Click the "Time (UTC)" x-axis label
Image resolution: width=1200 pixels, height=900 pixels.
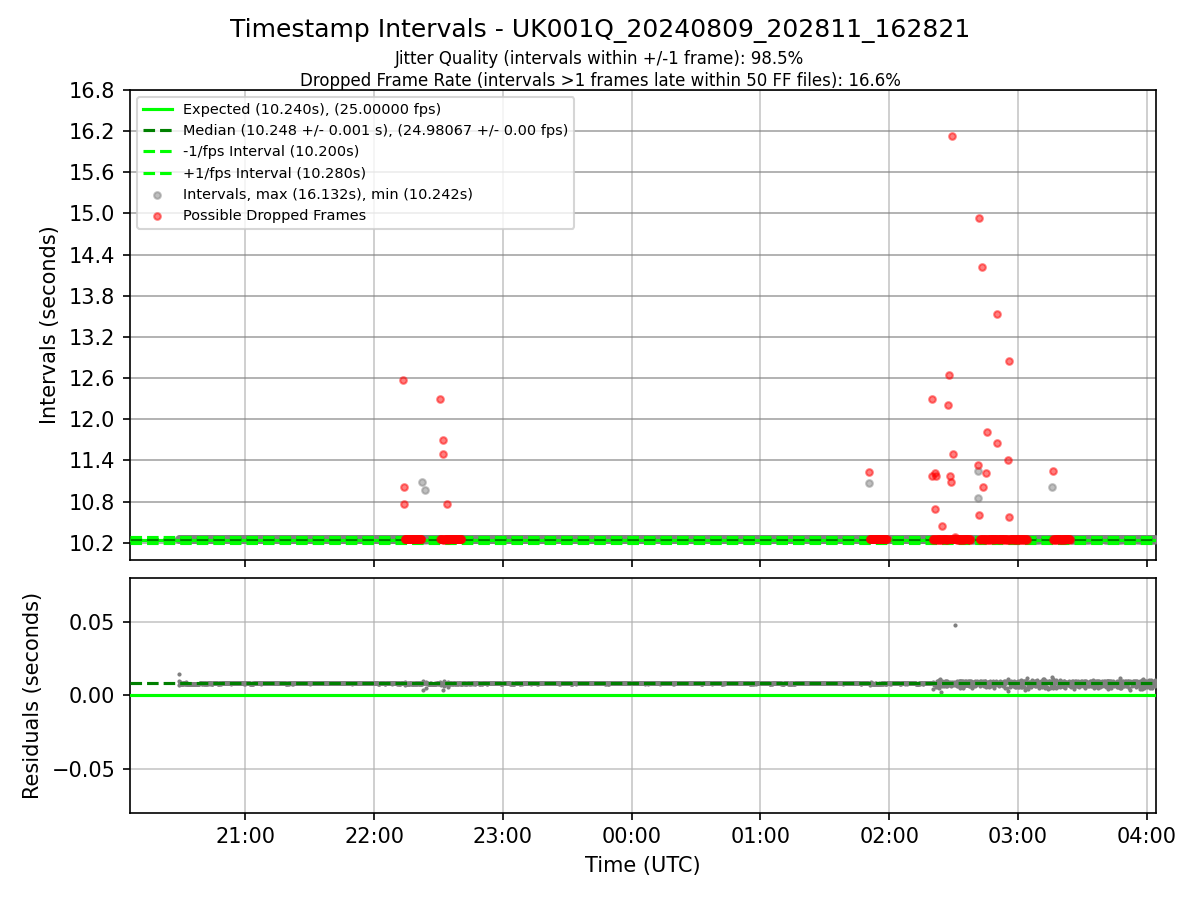[642, 865]
